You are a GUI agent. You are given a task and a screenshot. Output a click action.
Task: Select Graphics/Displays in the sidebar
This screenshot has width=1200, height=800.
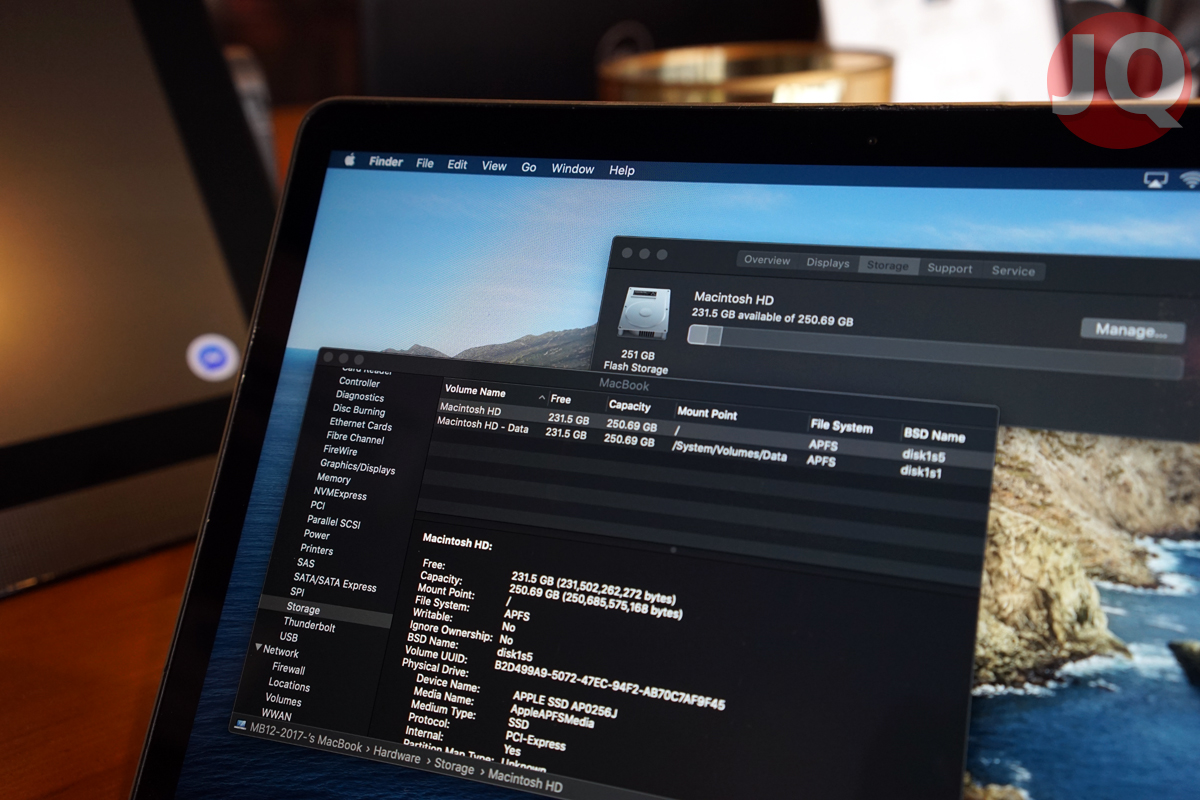pyautogui.click(x=357, y=467)
